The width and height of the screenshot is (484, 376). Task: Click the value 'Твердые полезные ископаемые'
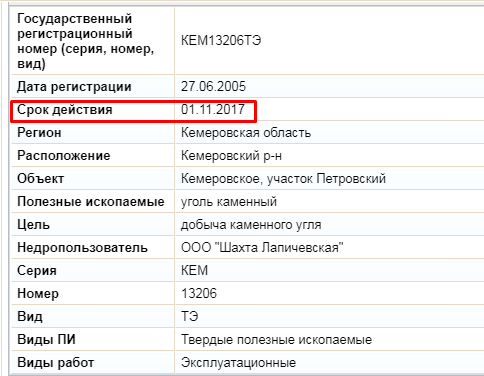coord(277,340)
